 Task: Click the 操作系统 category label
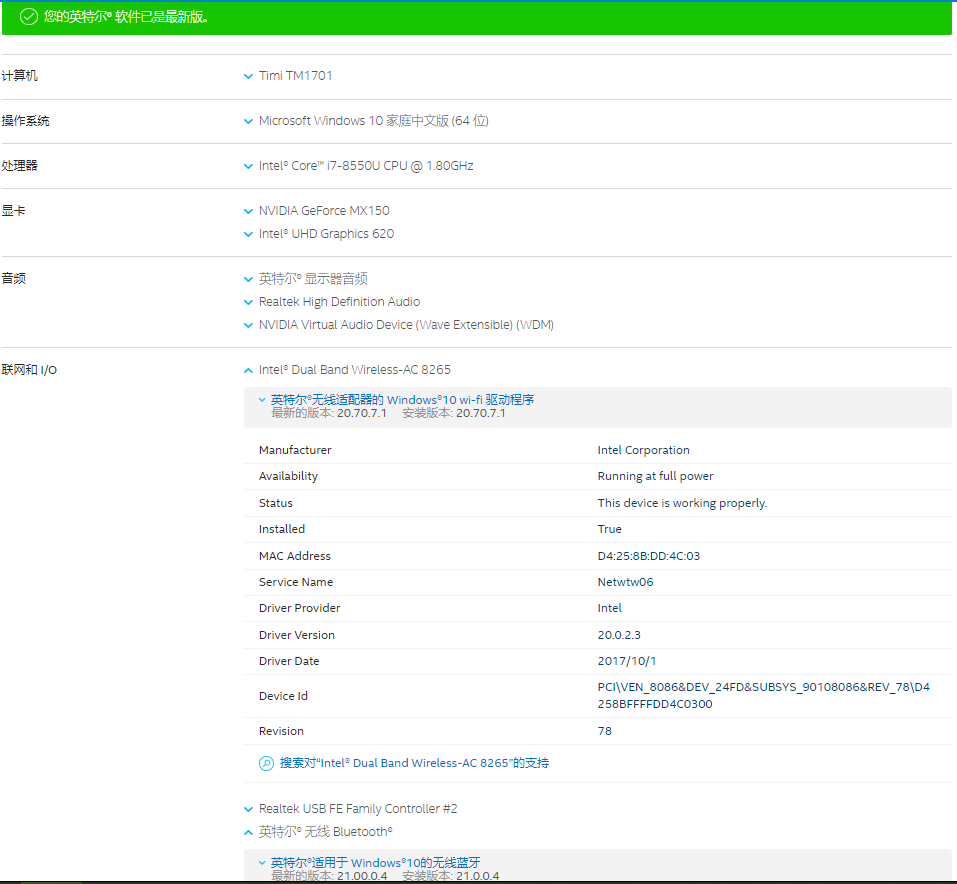click(x=26, y=121)
